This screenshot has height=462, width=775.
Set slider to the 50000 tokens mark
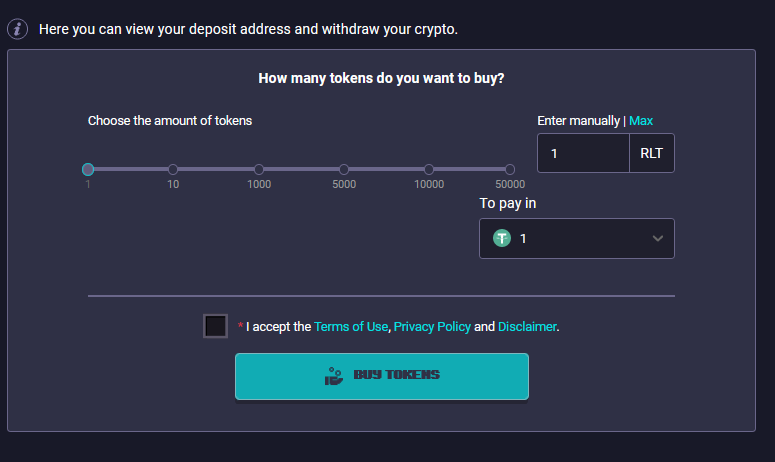(510, 169)
